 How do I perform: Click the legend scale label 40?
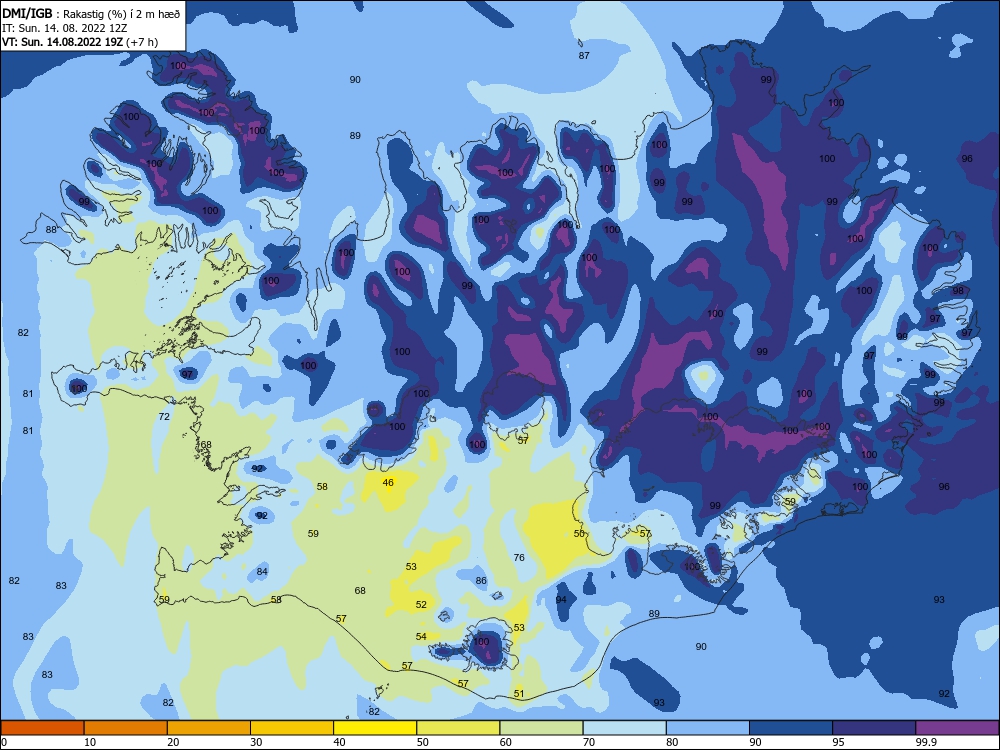339,742
